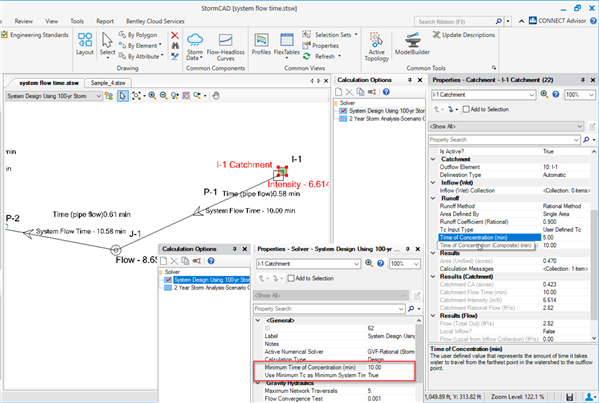Image resolution: width=599 pixels, height=403 pixels.
Task: Open Storm Data component
Action: [x=195, y=46]
